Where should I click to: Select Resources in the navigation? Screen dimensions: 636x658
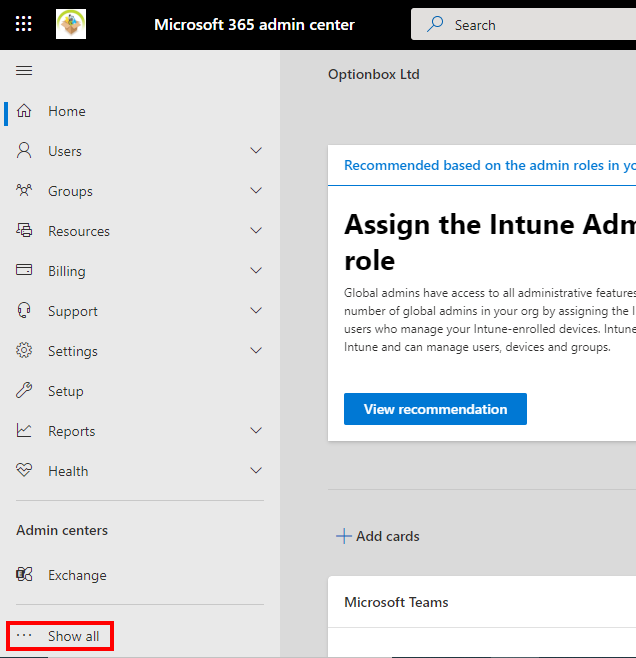(x=79, y=231)
